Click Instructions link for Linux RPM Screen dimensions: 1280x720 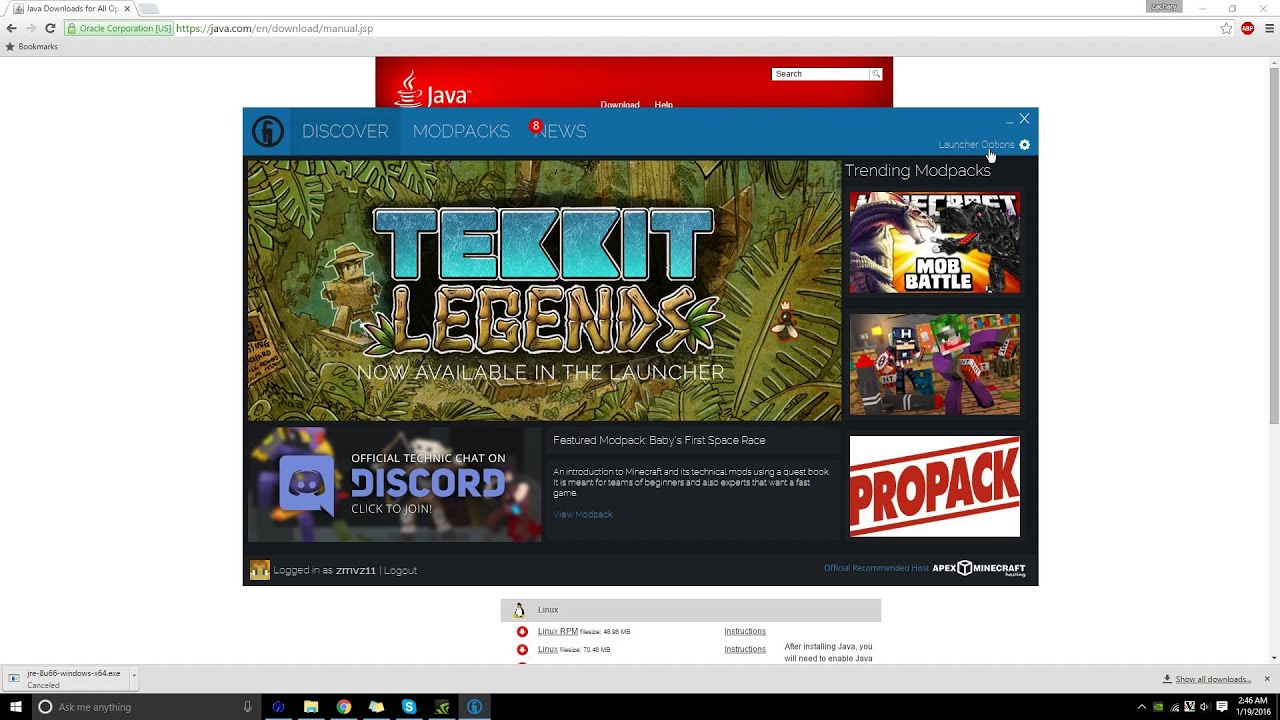[x=745, y=632]
